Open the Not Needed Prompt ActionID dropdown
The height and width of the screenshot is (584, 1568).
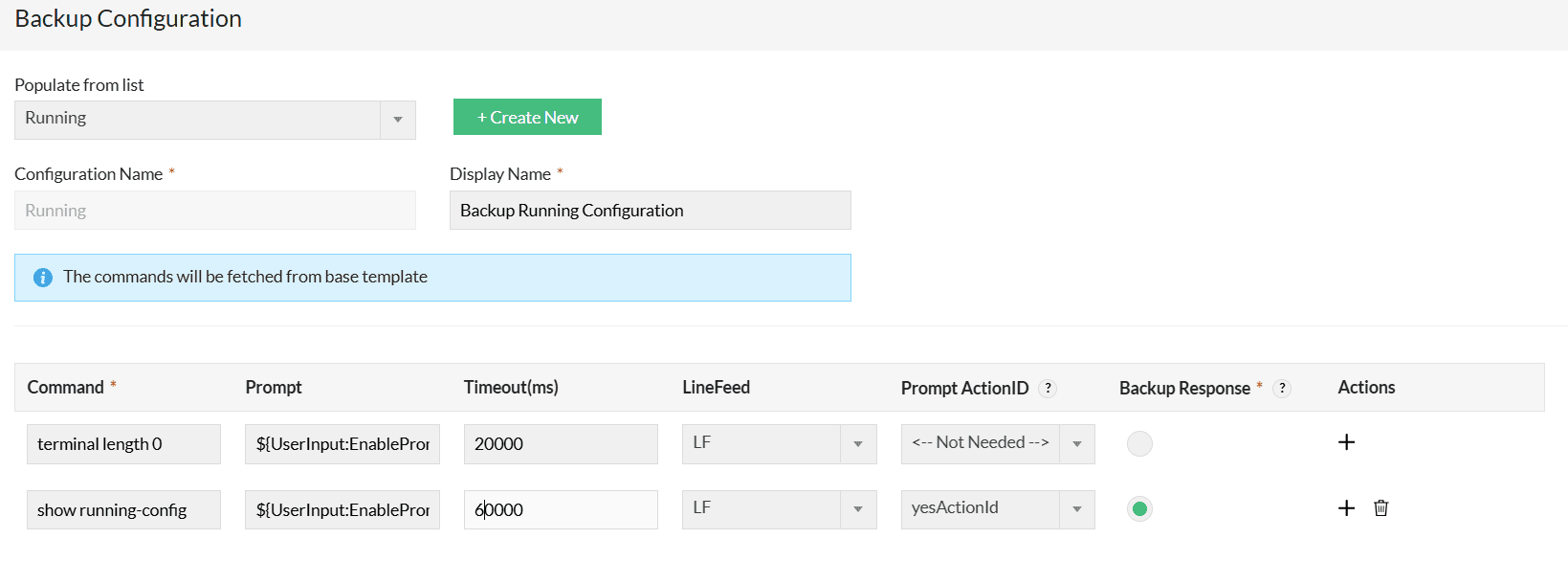tap(1076, 444)
